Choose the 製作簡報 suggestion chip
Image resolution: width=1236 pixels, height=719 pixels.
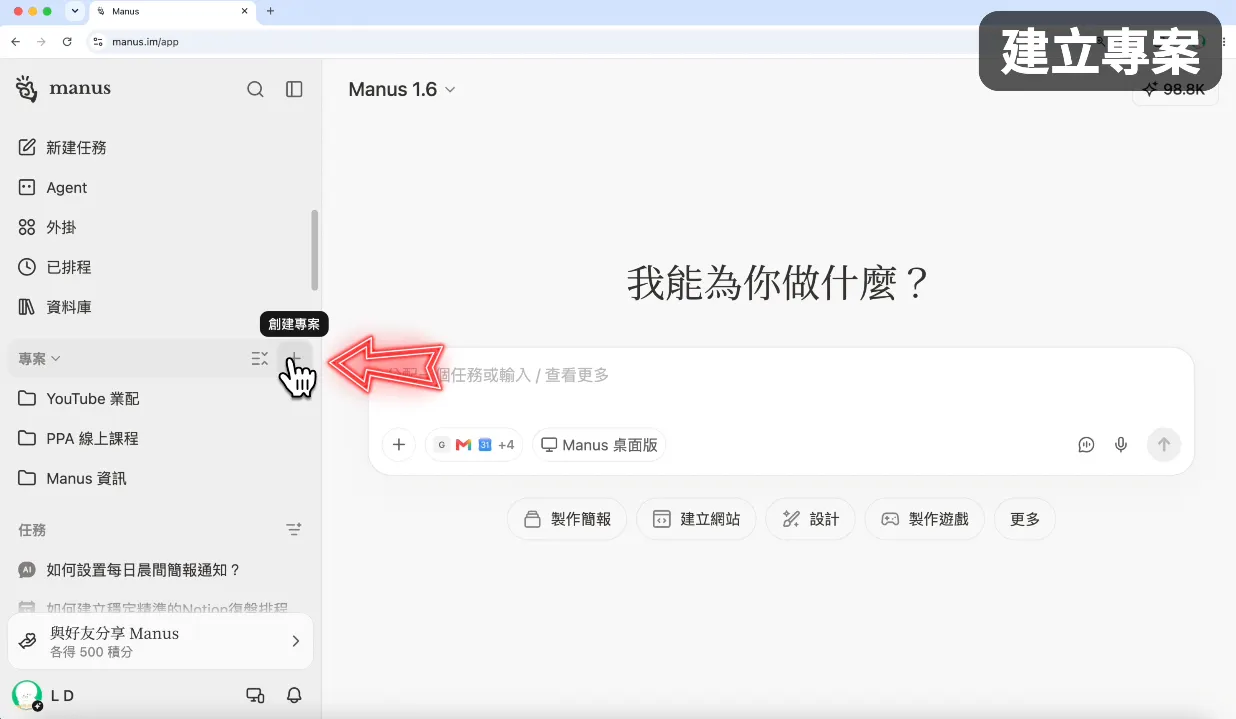pos(567,519)
